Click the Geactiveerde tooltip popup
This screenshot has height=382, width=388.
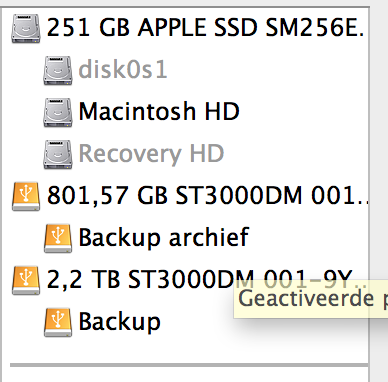[311, 299]
